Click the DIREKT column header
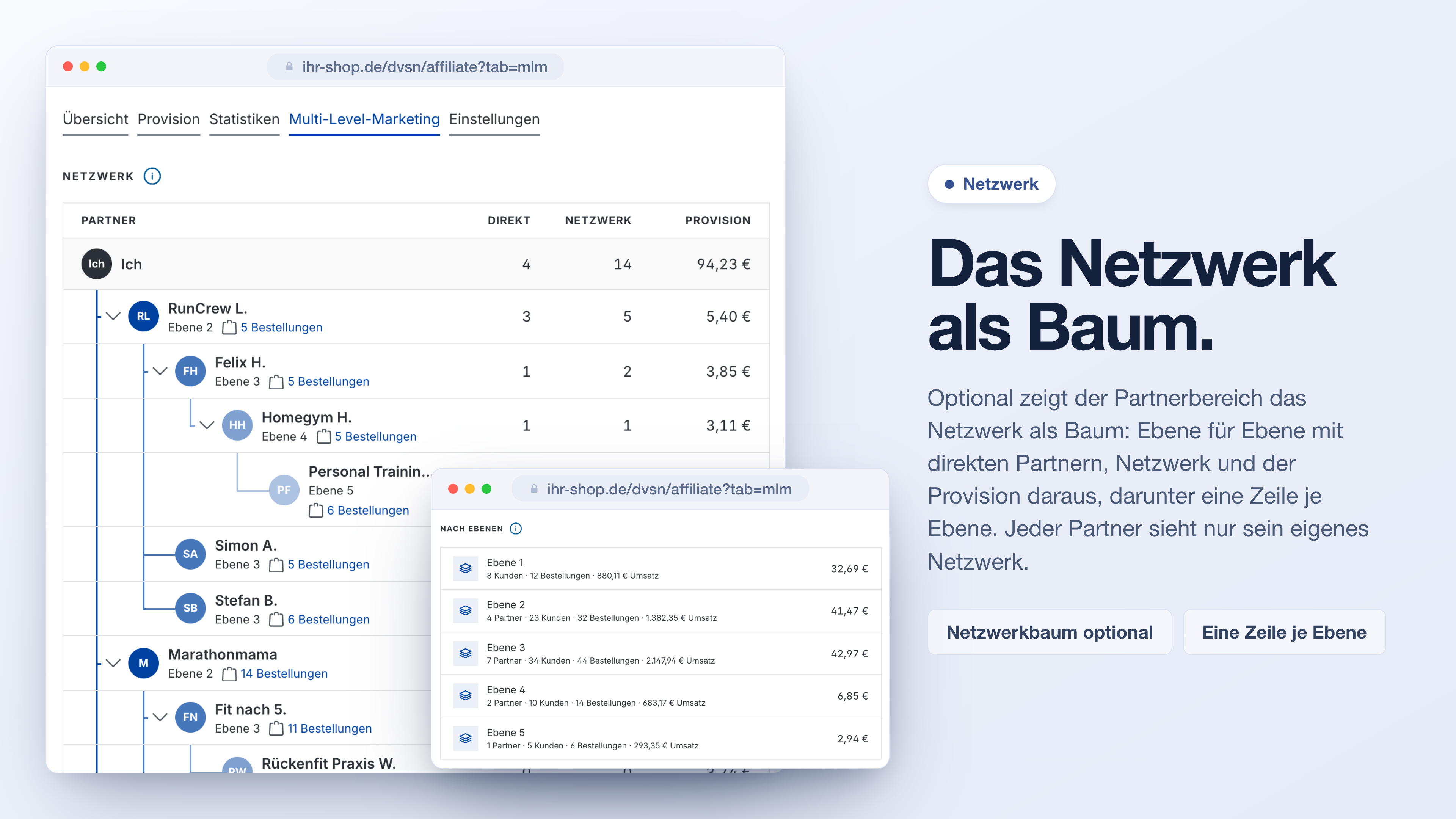 pyautogui.click(x=509, y=220)
